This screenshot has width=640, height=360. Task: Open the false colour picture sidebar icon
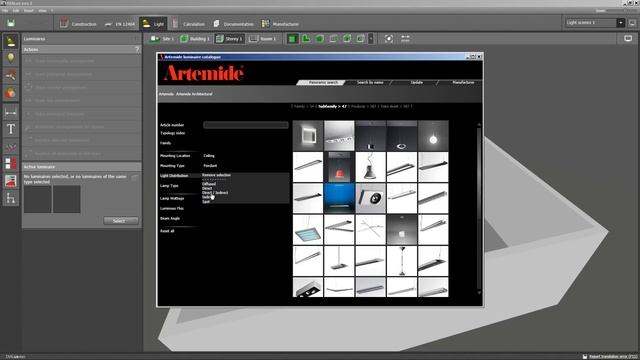tap(11, 181)
